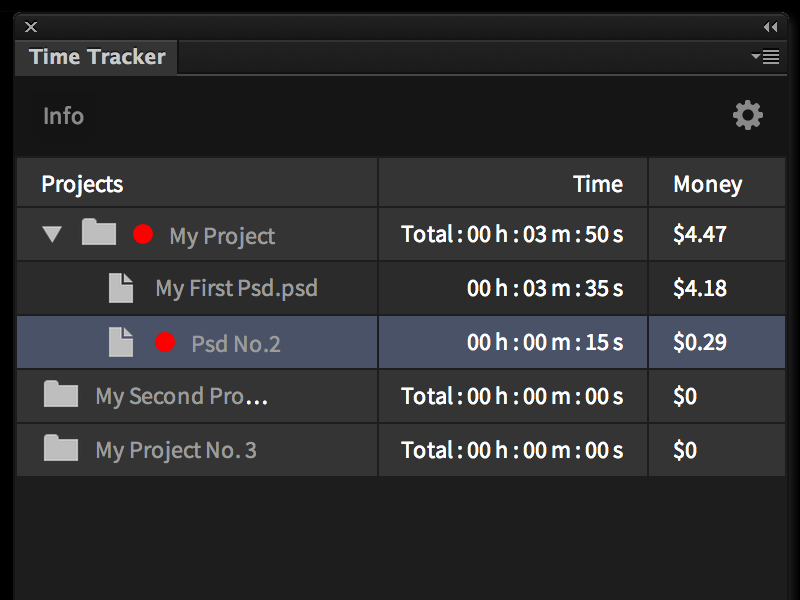
Task: Open the Time Tracker settings gear
Action: [747, 115]
